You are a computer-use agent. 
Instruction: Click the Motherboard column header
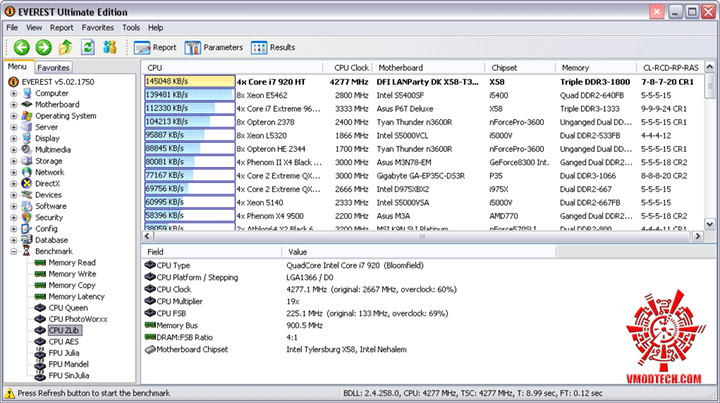[x=428, y=67]
